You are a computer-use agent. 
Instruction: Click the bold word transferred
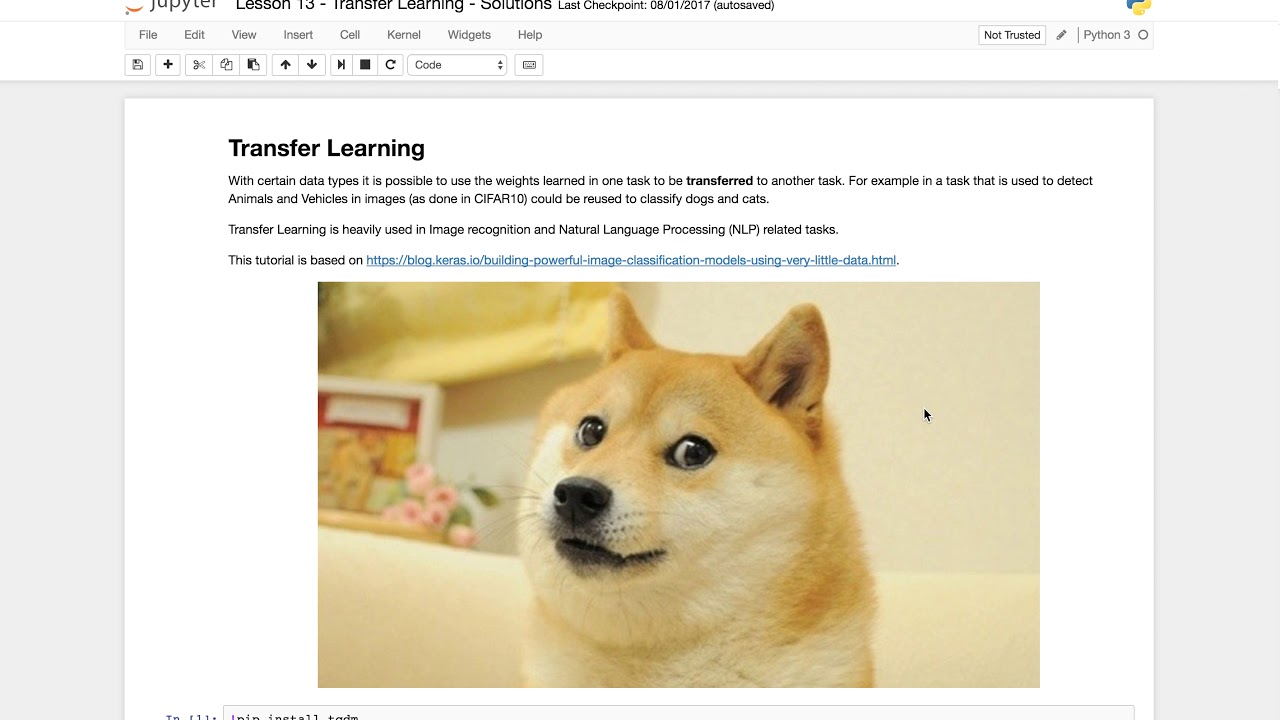719,181
